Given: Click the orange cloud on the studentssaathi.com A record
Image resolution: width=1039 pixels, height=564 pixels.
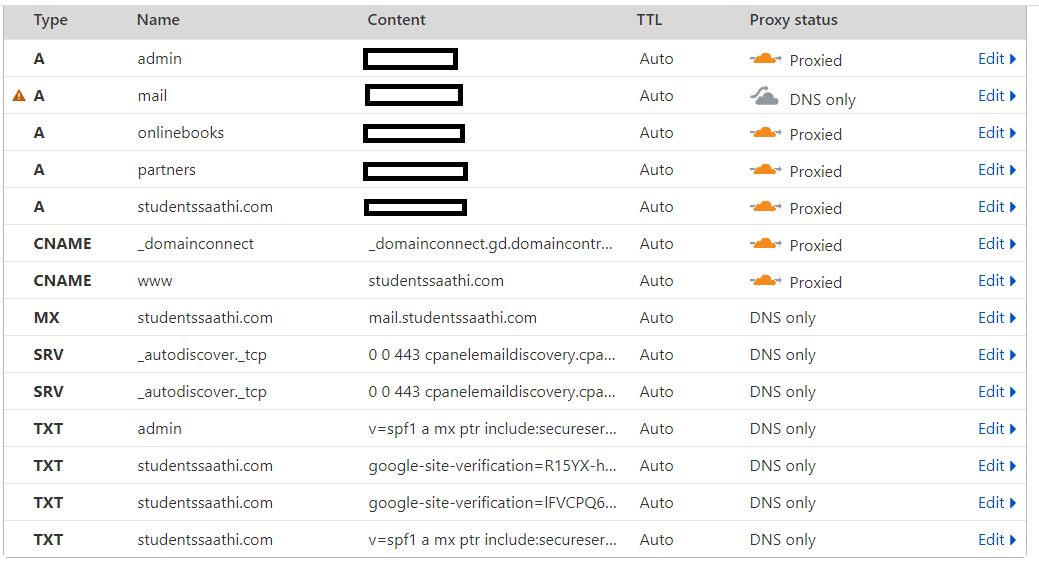Looking at the screenshot, I should coord(765,207).
